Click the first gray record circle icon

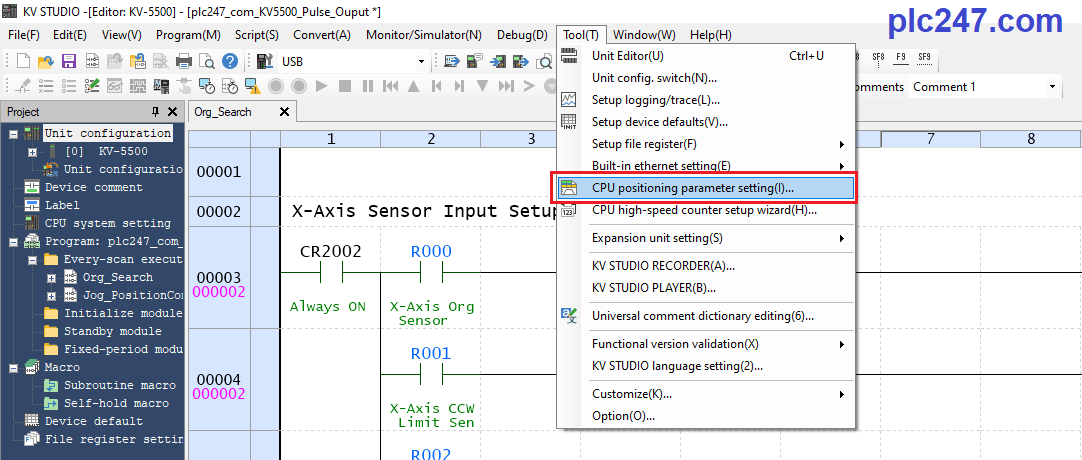[276, 86]
